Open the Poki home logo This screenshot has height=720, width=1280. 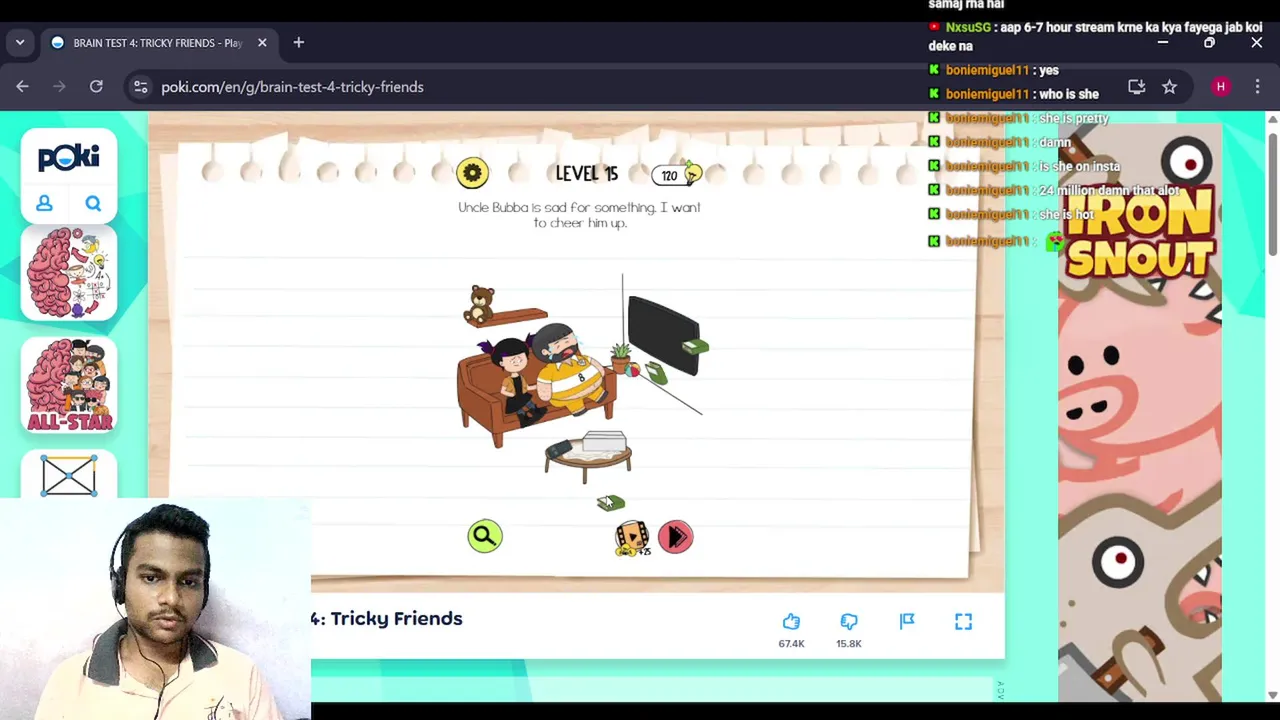[x=69, y=157]
